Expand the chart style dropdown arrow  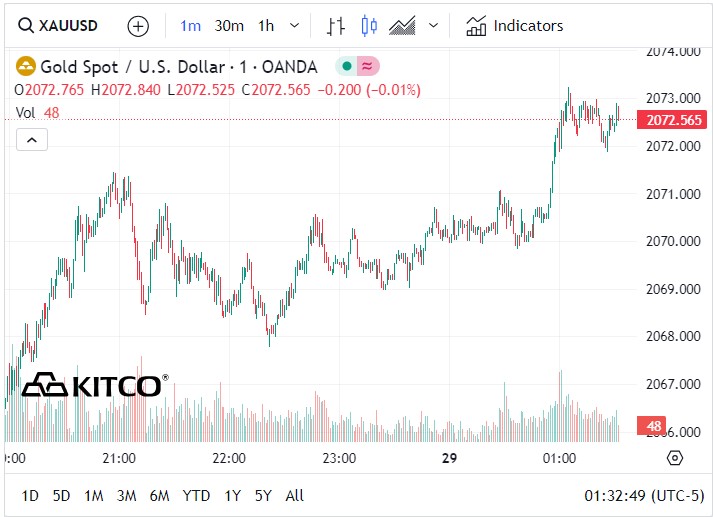pos(432,26)
